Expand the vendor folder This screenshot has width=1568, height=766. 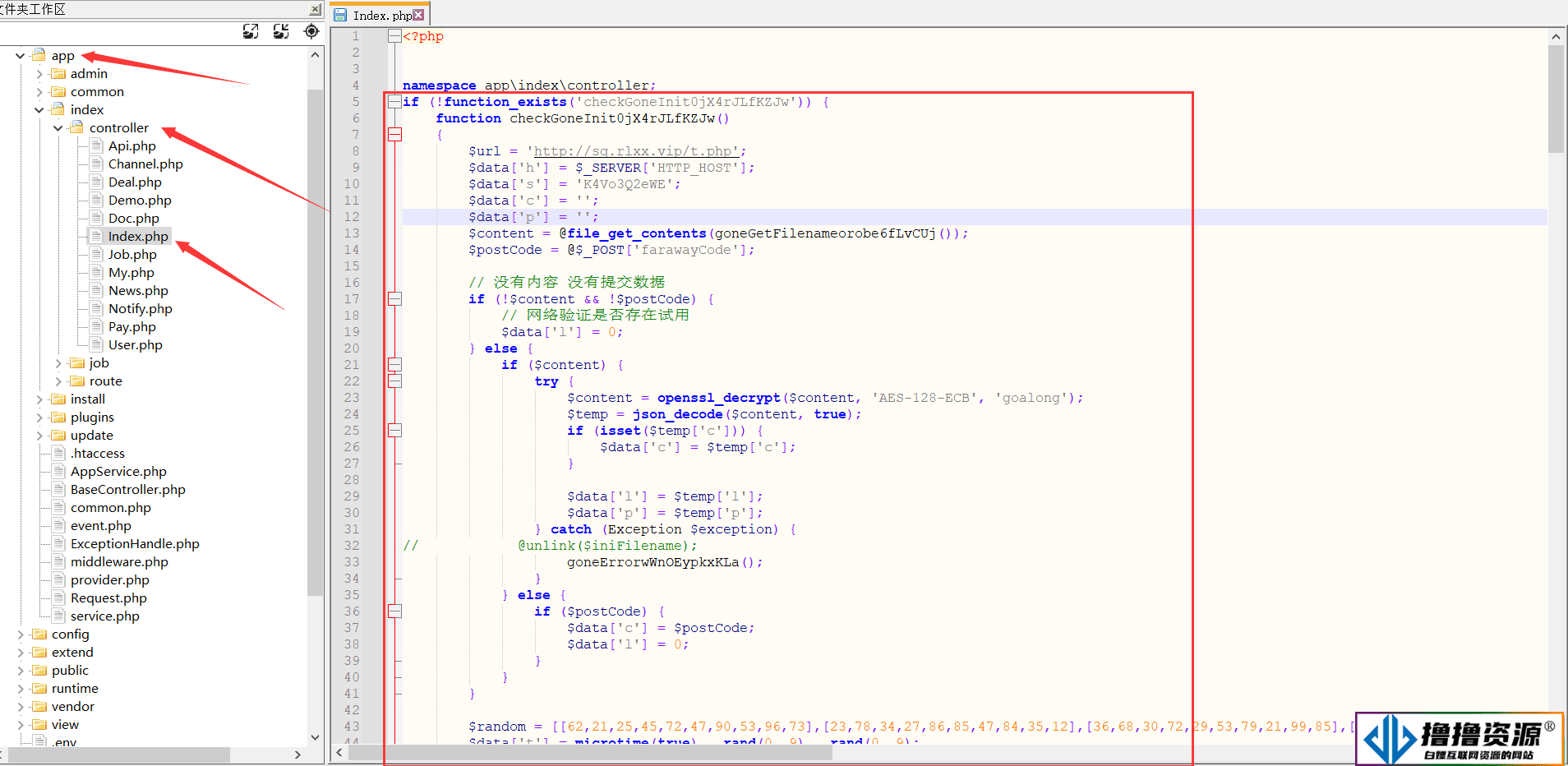tap(20, 707)
